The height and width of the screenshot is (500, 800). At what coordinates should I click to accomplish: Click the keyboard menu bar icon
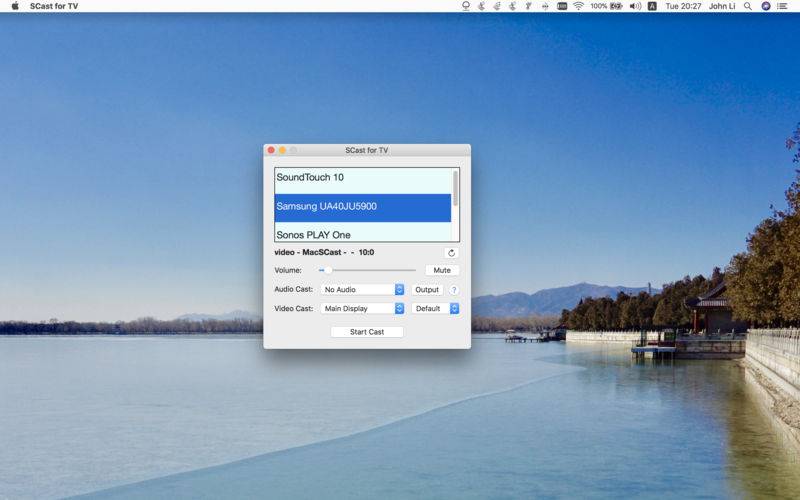[x=562, y=6]
